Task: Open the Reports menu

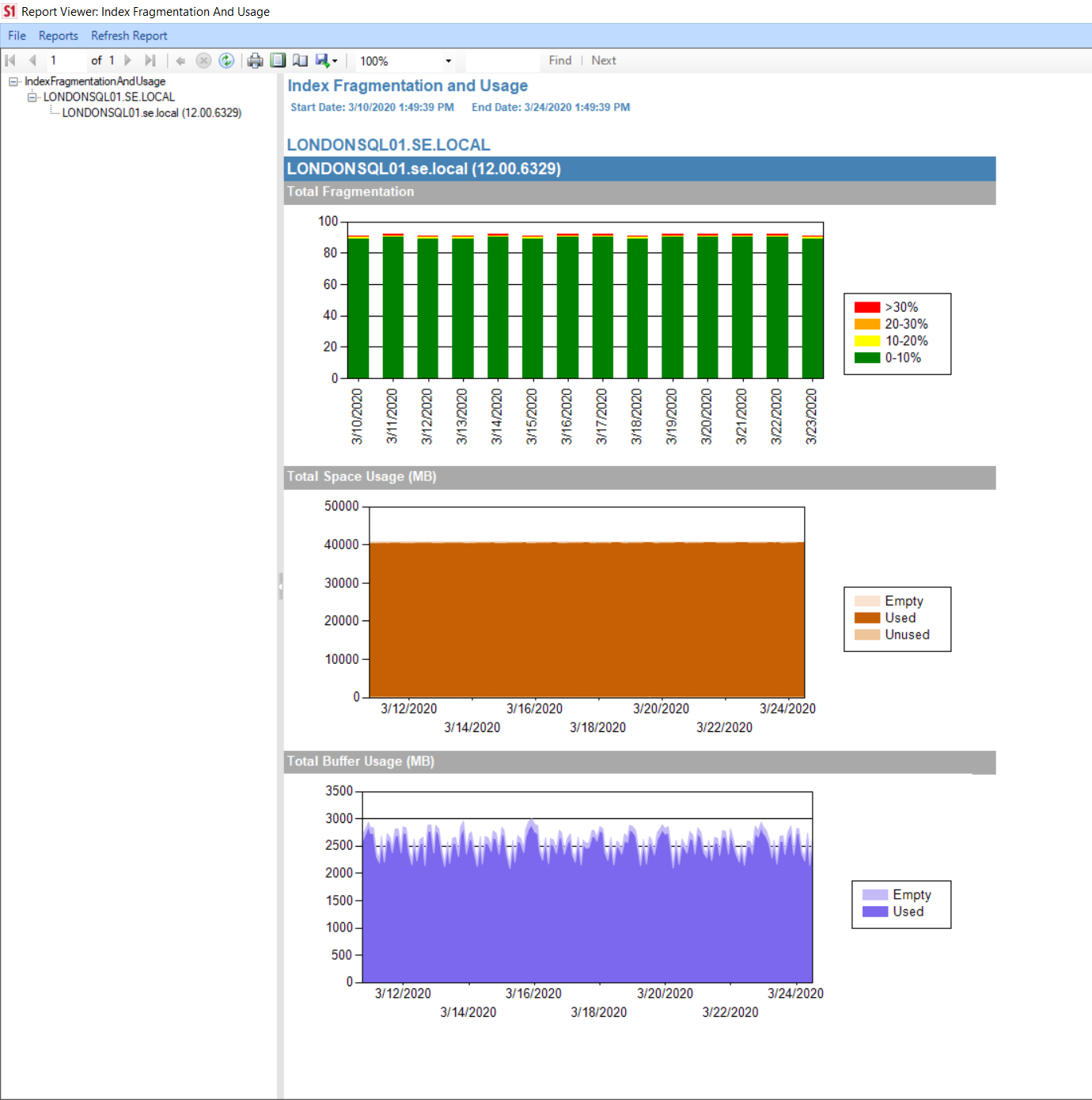Action: click(x=58, y=36)
